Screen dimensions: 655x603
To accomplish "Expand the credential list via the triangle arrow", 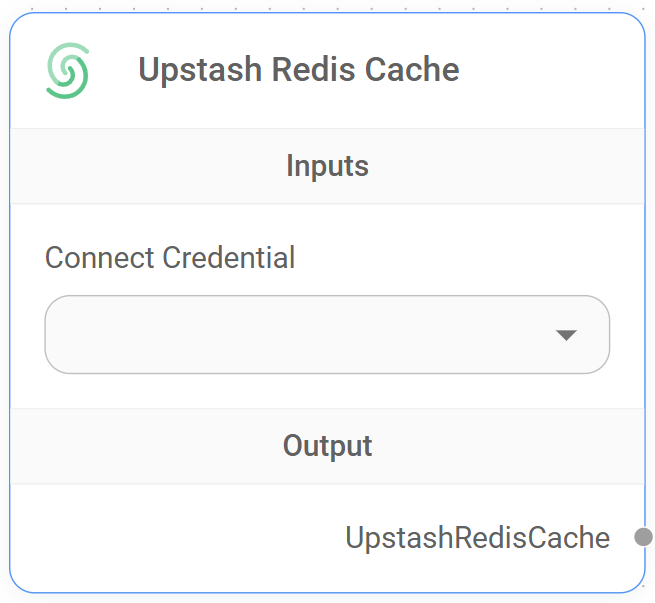I will (x=566, y=335).
